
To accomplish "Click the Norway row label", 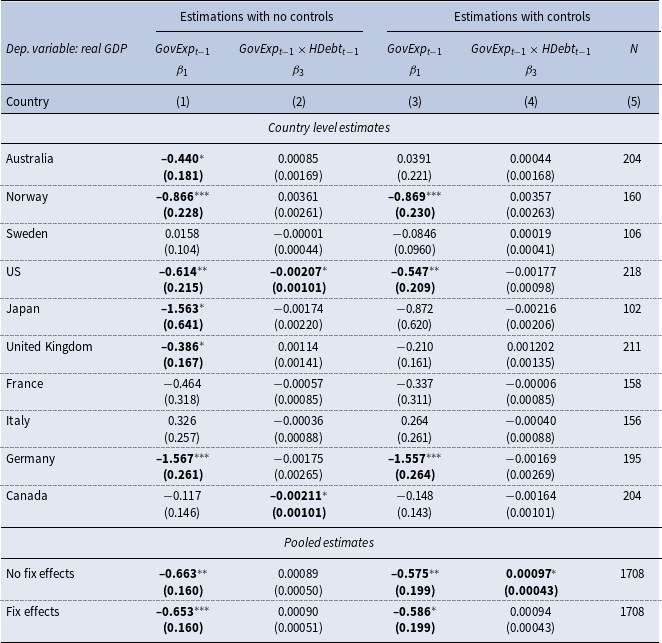I will point(28,196).
